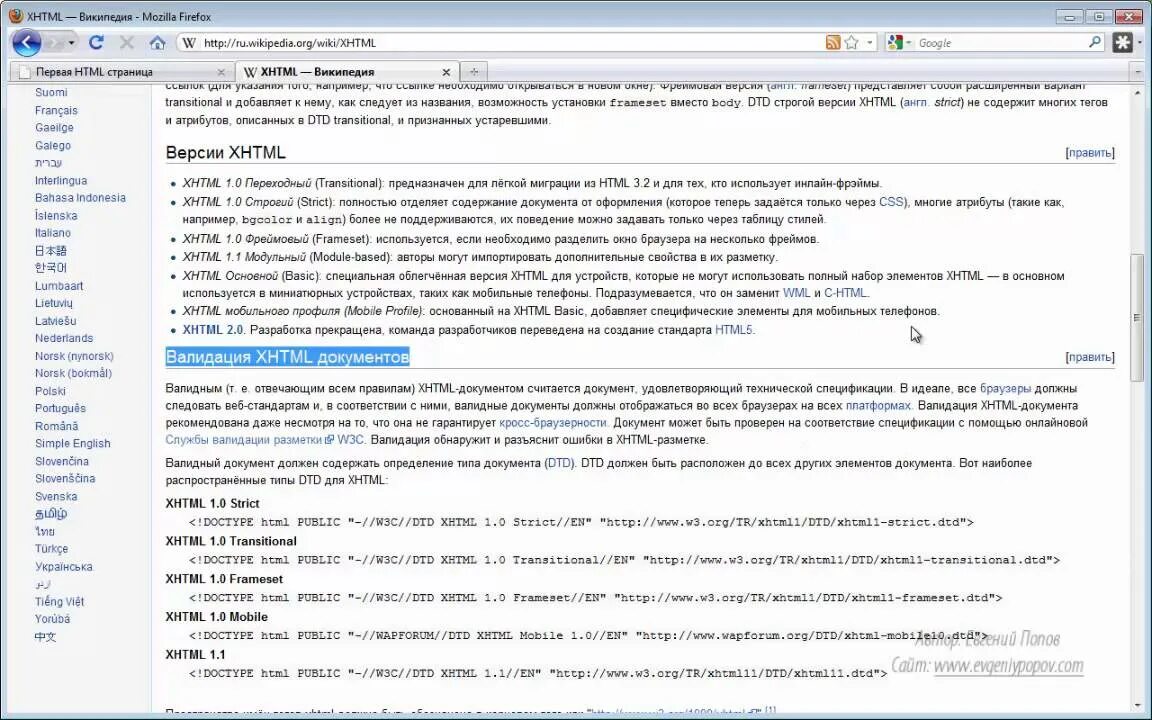The height and width of the screenshot is (720, 1152).
Task: Open the CSS link
Action: coord(891,202)
